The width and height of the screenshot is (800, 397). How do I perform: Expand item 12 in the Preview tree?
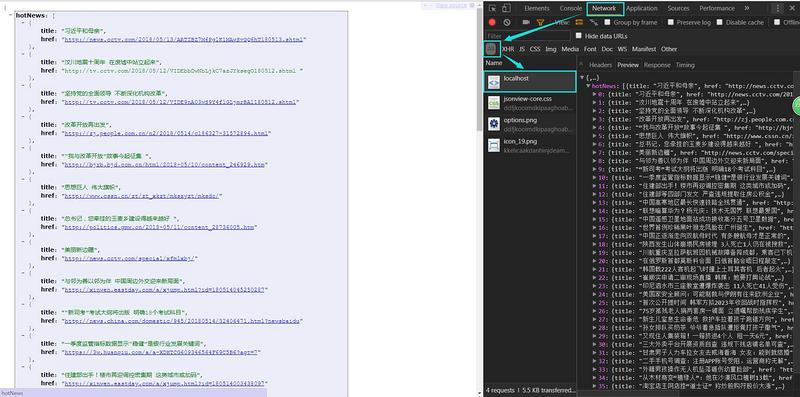(594, 194)
